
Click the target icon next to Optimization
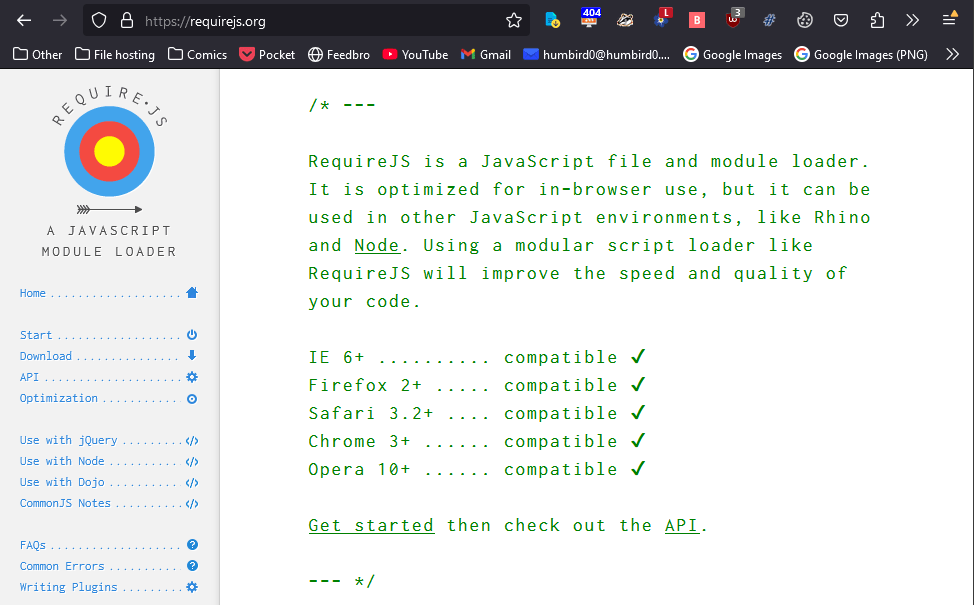point(190,397)
